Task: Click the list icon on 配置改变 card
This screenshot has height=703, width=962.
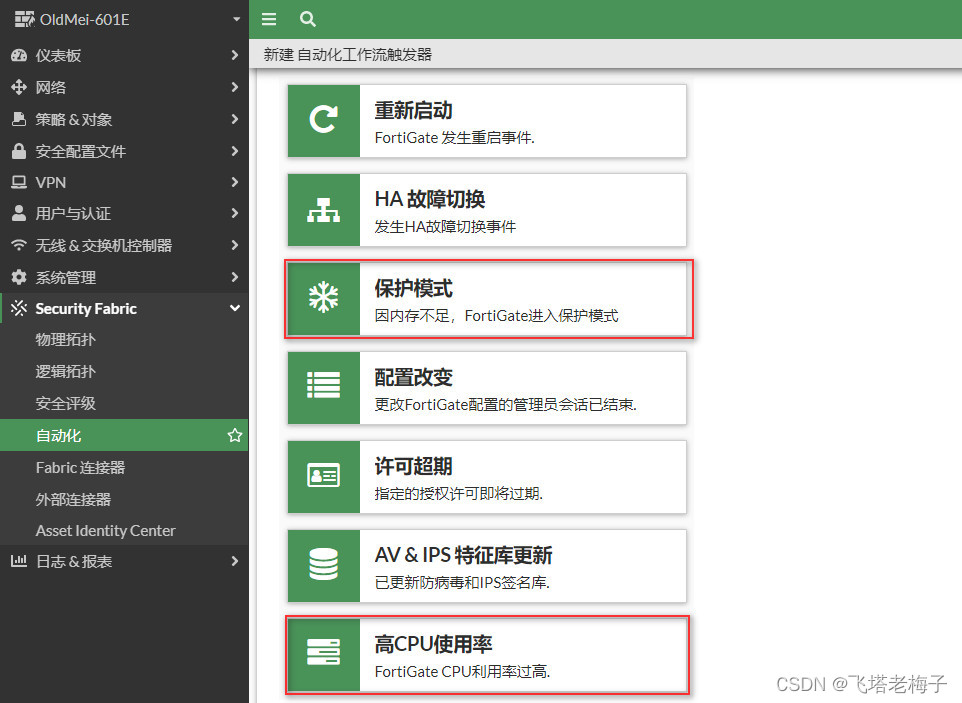Action: point(323,385)
